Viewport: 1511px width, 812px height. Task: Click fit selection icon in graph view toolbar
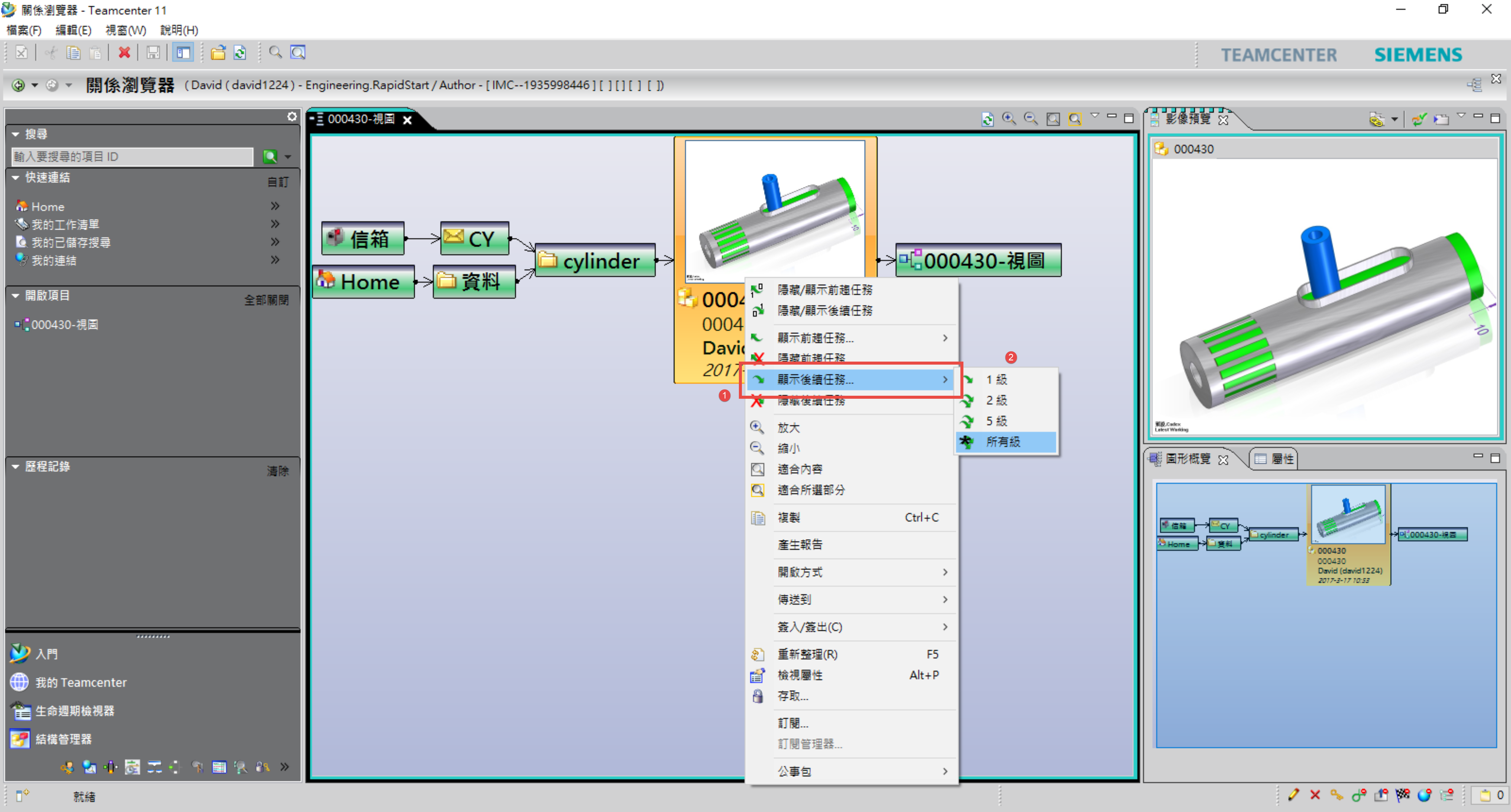[1075, 119]
